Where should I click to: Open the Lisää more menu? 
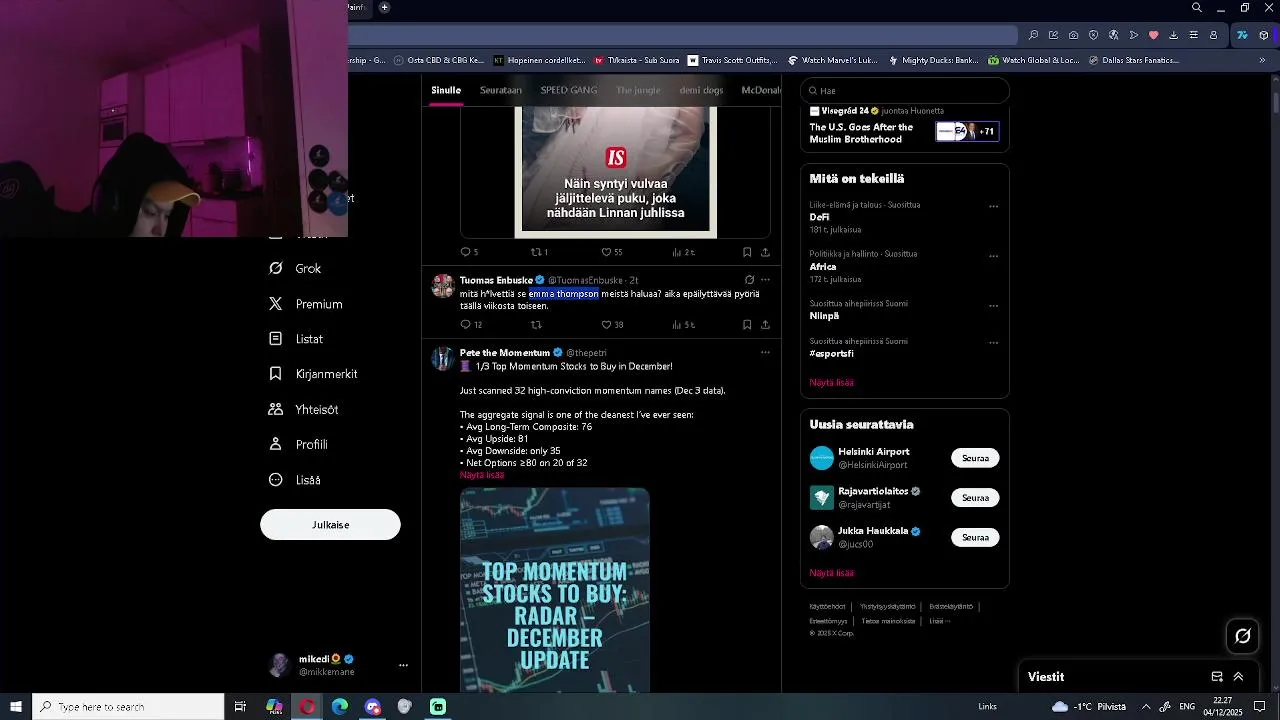click(295, 480)
